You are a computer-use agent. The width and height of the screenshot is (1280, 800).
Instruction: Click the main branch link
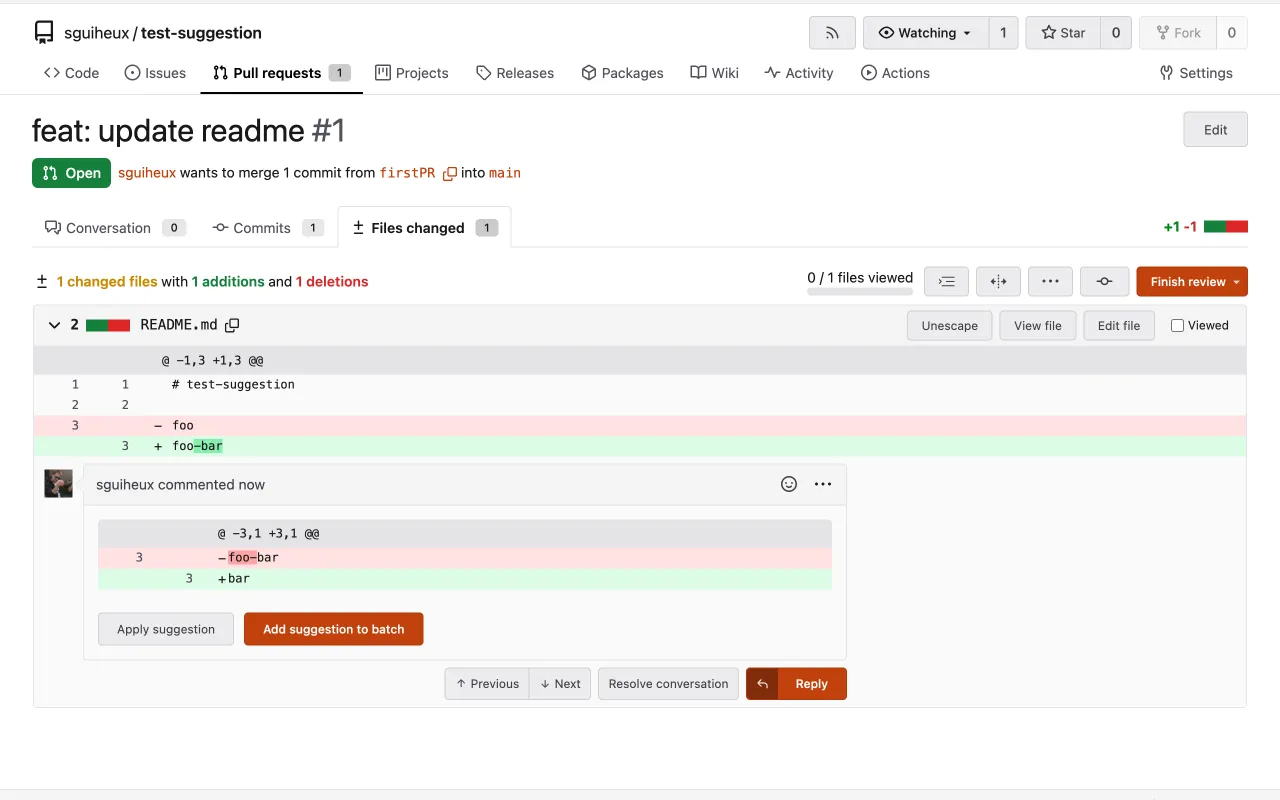tap(505, 173)
